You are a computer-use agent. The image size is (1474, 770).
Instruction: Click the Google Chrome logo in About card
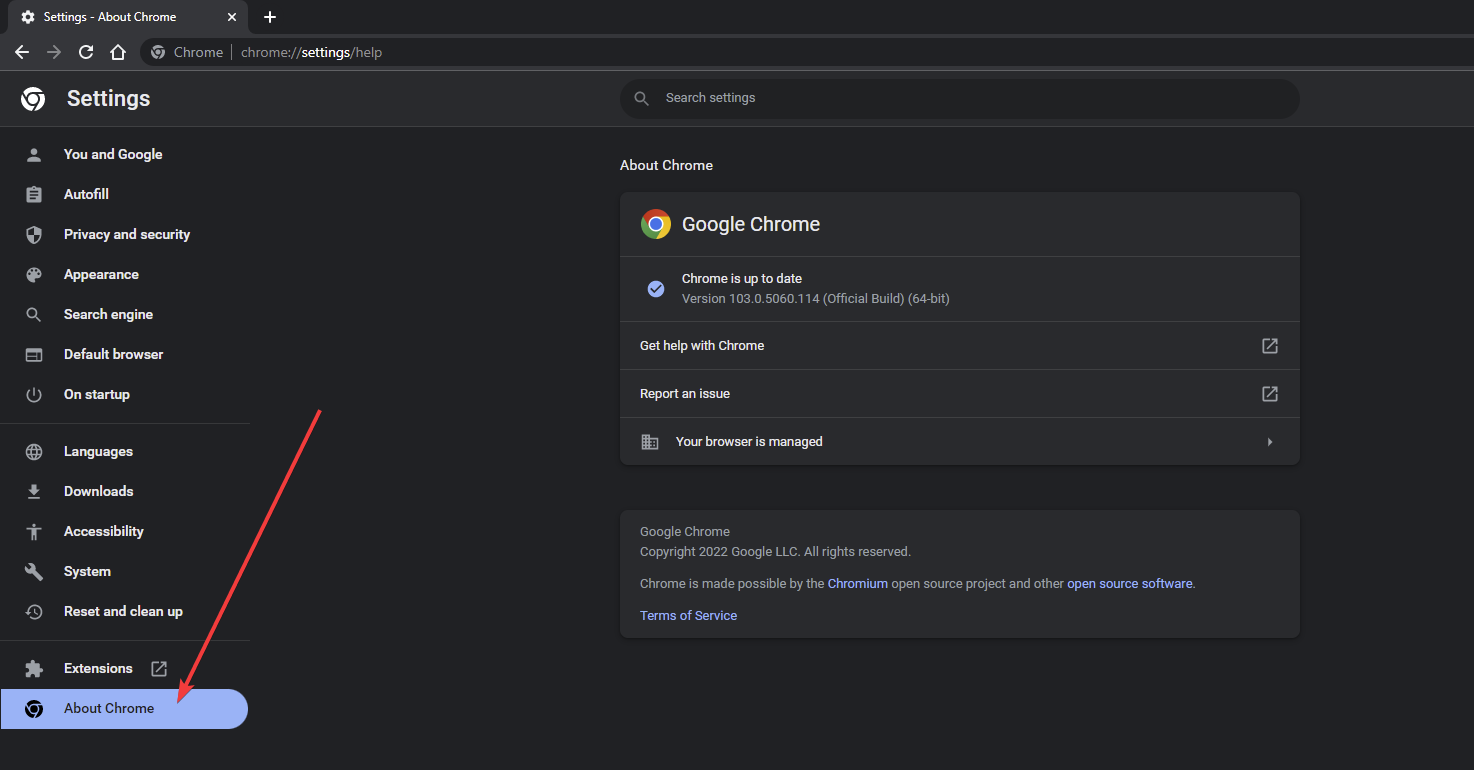coord(656,224)
